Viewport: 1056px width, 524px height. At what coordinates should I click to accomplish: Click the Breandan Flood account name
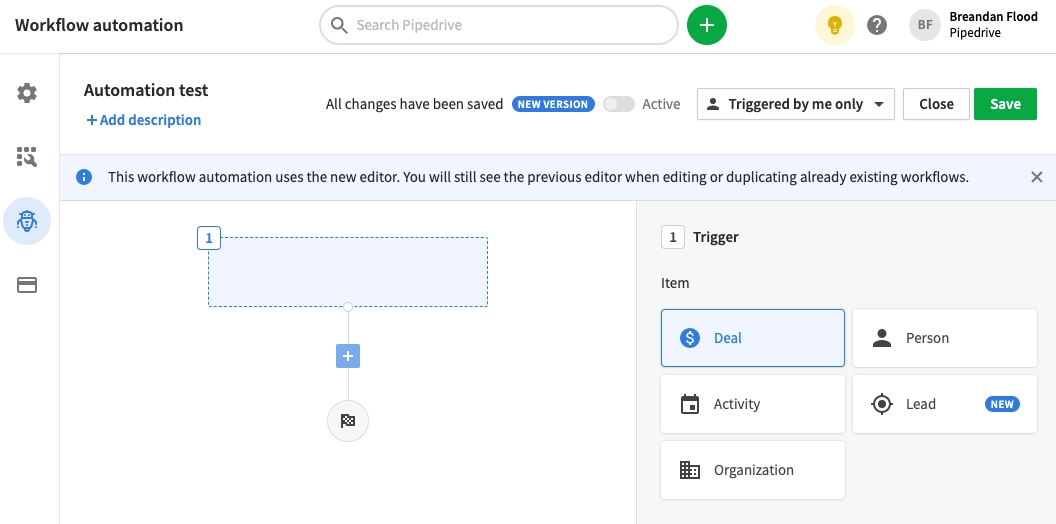(x=993, y=17)
